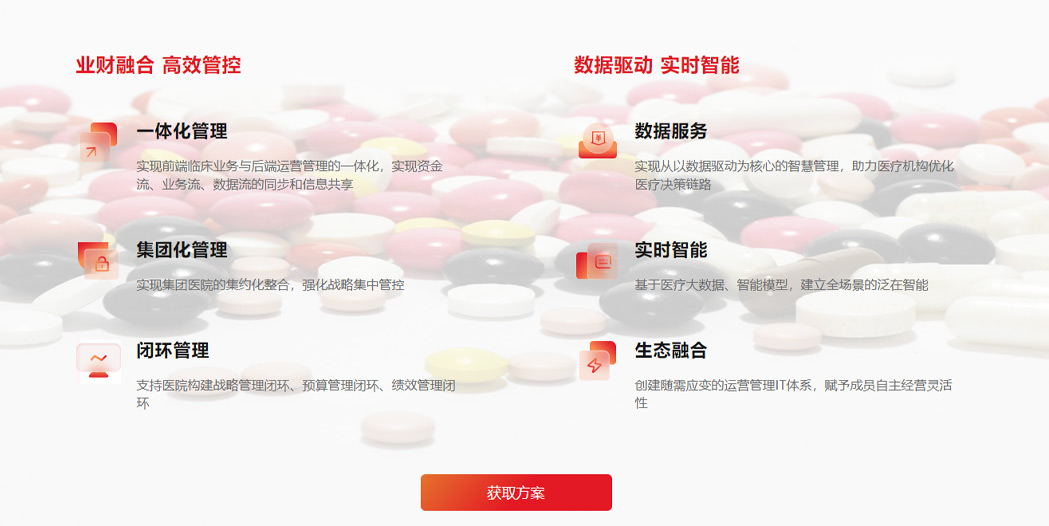Click the description about 医疗大数据、智能模型
Viewport: 1049px width, 526px height.
(781, 285)
